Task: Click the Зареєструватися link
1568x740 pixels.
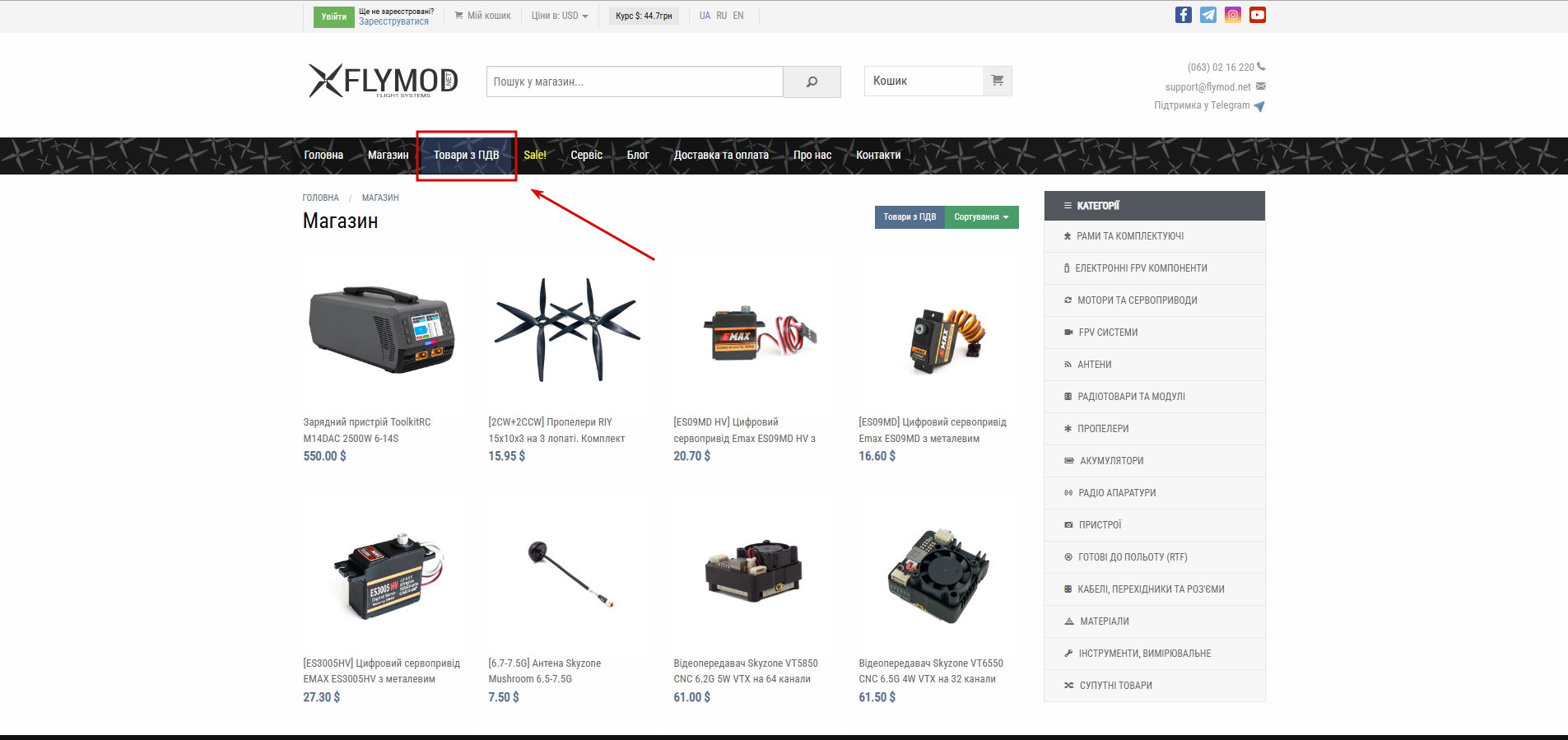Action: coord(393,21)
